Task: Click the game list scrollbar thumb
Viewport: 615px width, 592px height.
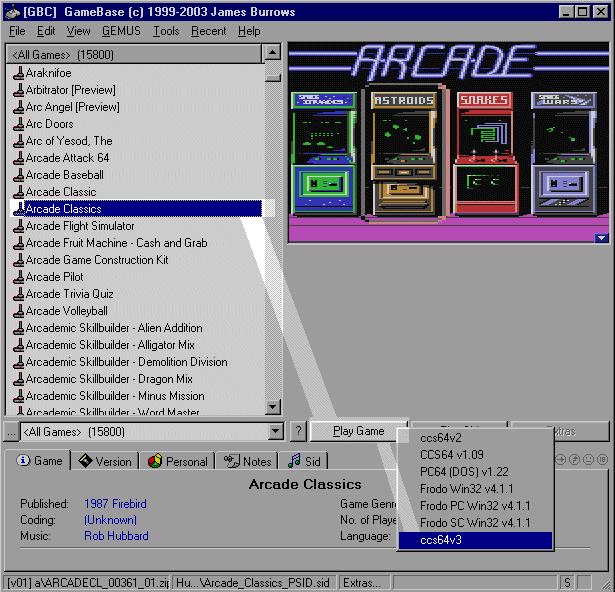Action: coord(273,77)
